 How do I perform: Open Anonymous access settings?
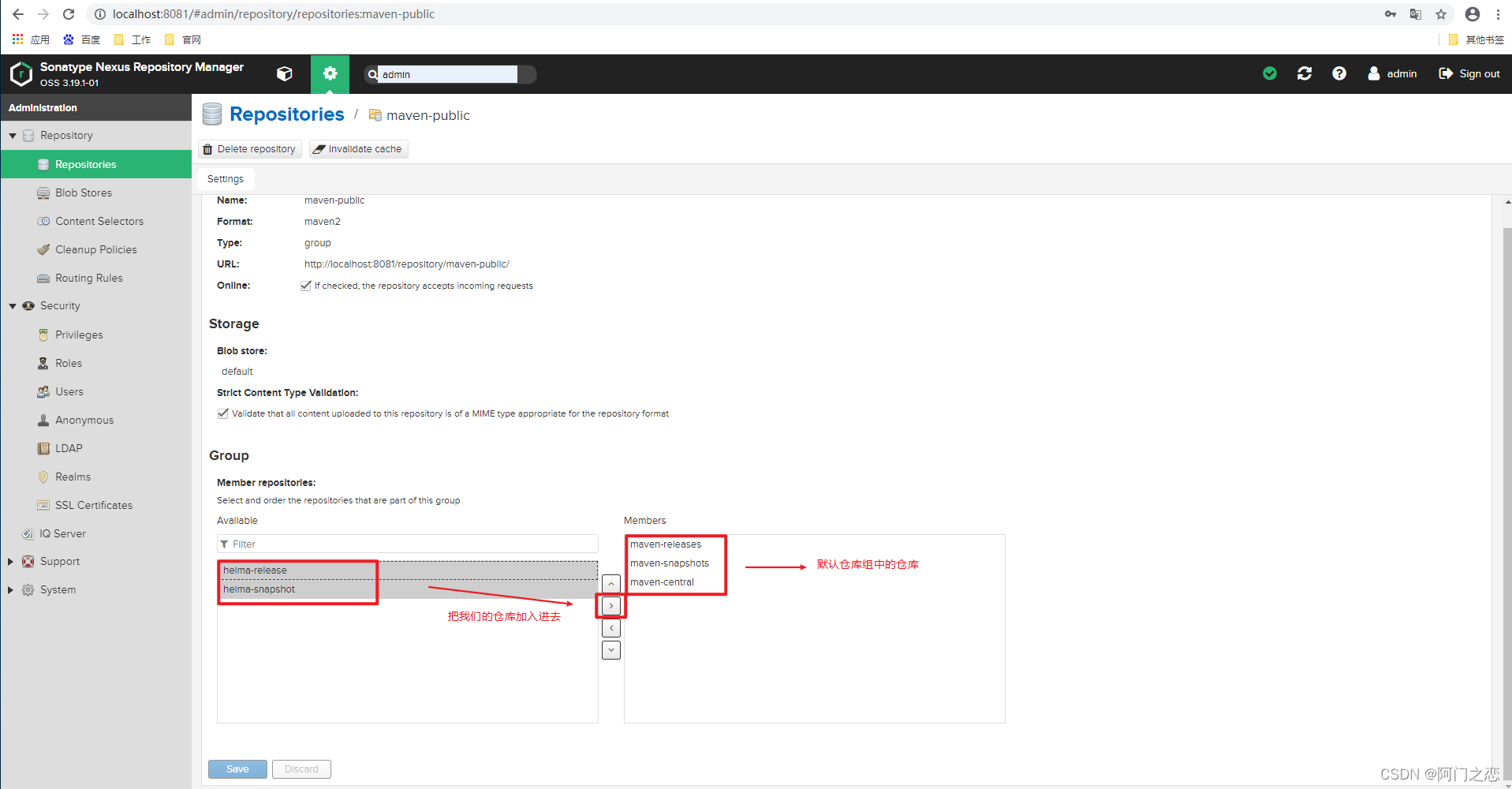click(84, 420)
